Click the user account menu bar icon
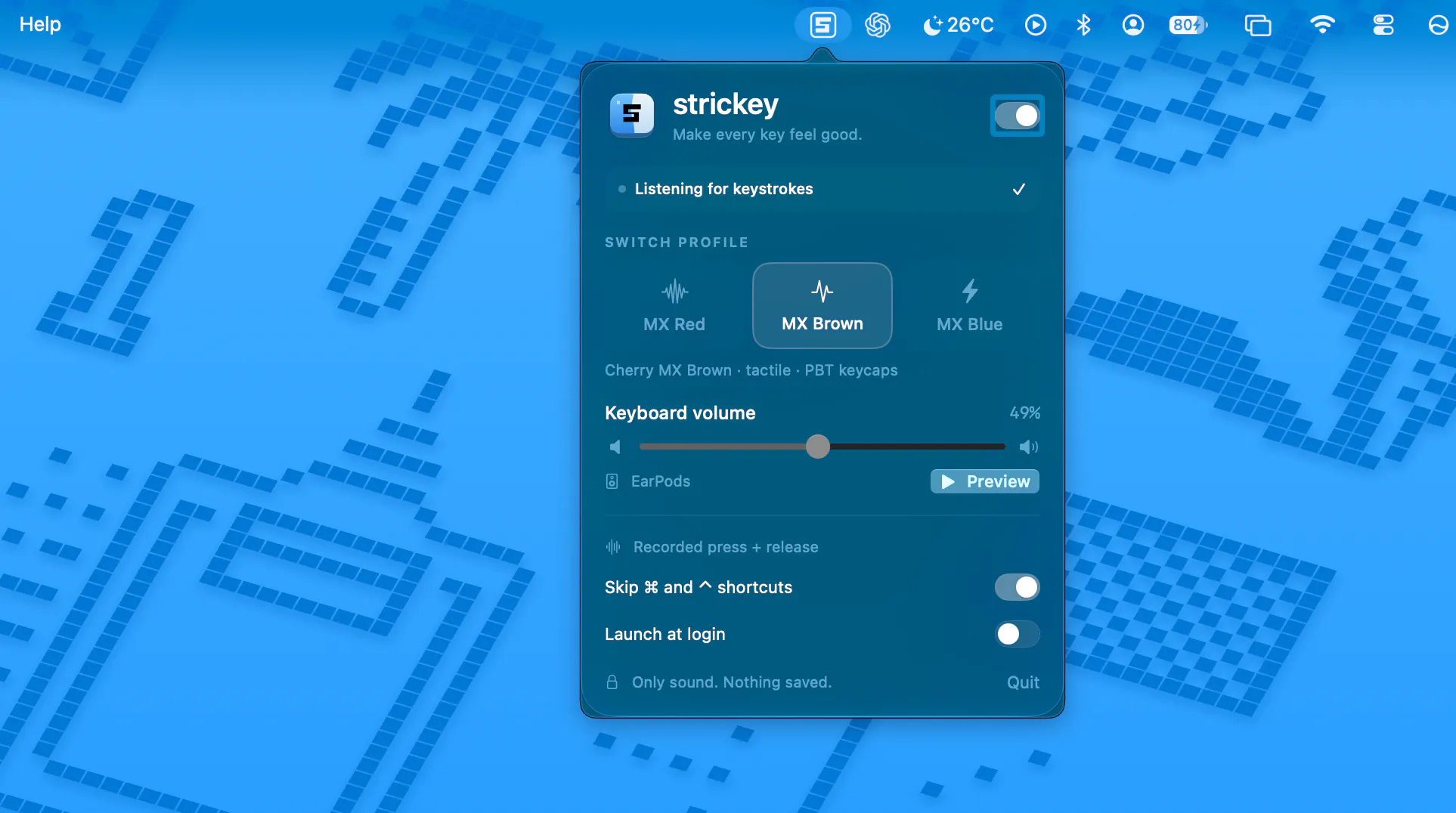The image size is (1456, 813). [x=1132, y=25]
